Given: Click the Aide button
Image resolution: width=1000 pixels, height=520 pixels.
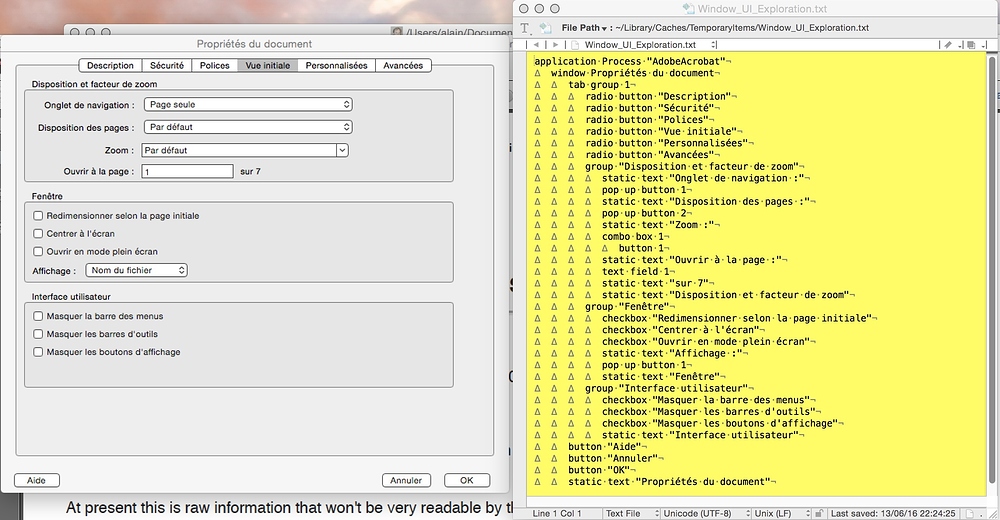Looking at the screenshot, I should coord(36,480).
